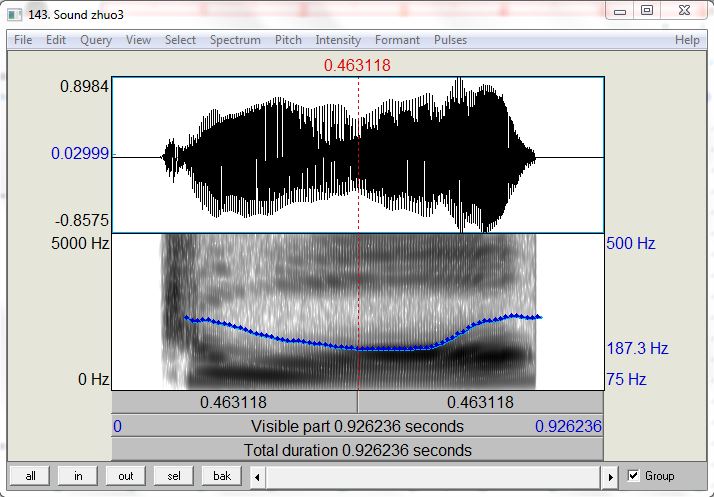This screenshot has width=714, height=497.
Task: Open the Formant menu
Action: [397, 40]
